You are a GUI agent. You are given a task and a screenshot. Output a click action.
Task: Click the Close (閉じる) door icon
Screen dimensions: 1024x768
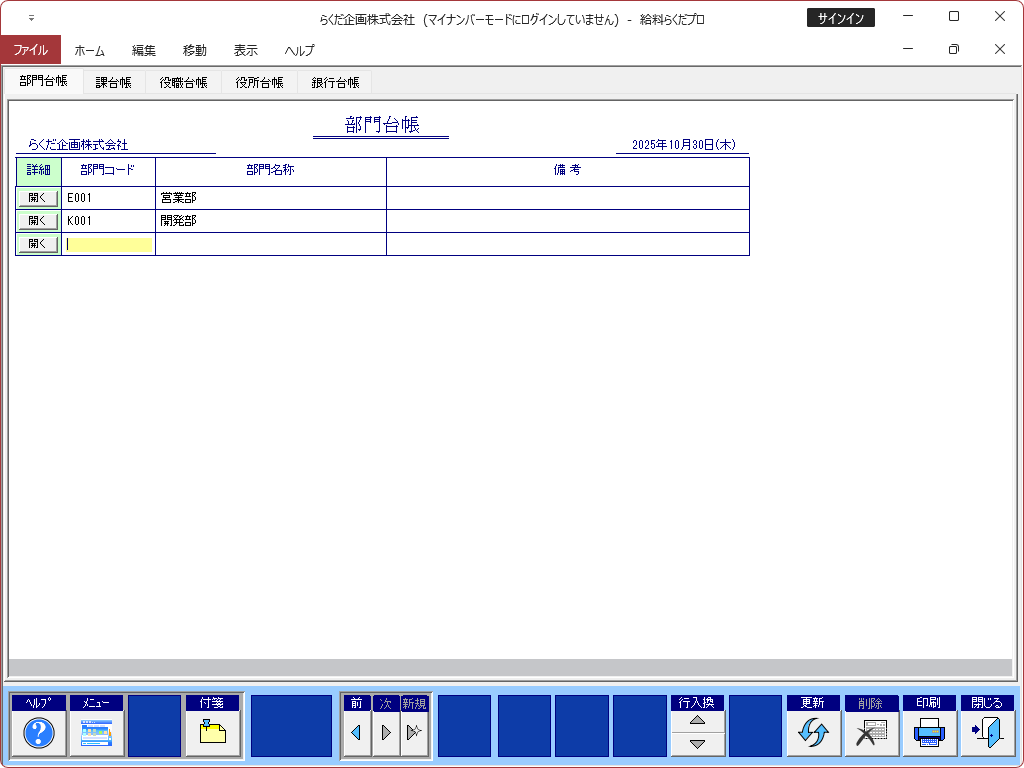987,734
